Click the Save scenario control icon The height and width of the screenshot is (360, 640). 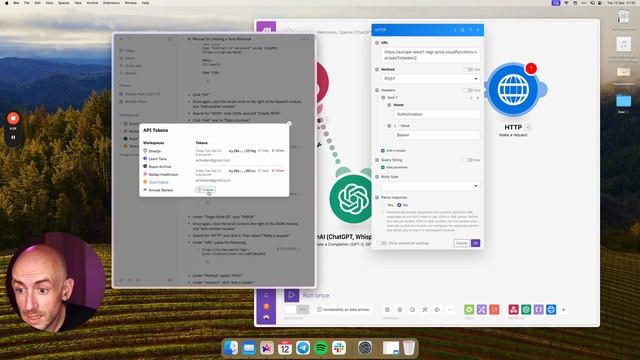pos(387,309)
